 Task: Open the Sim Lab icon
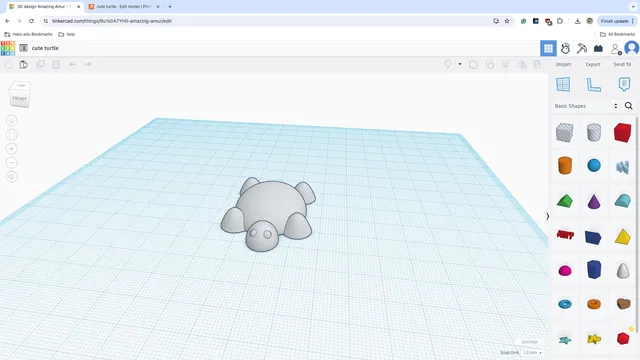click(x=565, y=48)
